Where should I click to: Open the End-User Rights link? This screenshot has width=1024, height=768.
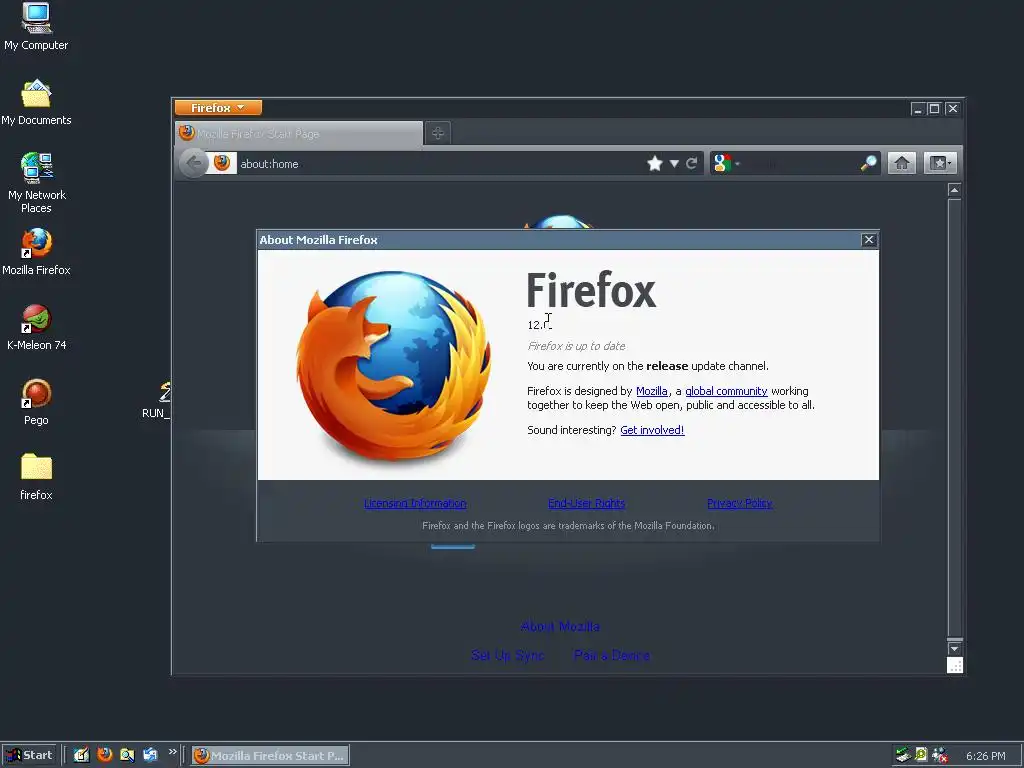(x=586, y=503)
